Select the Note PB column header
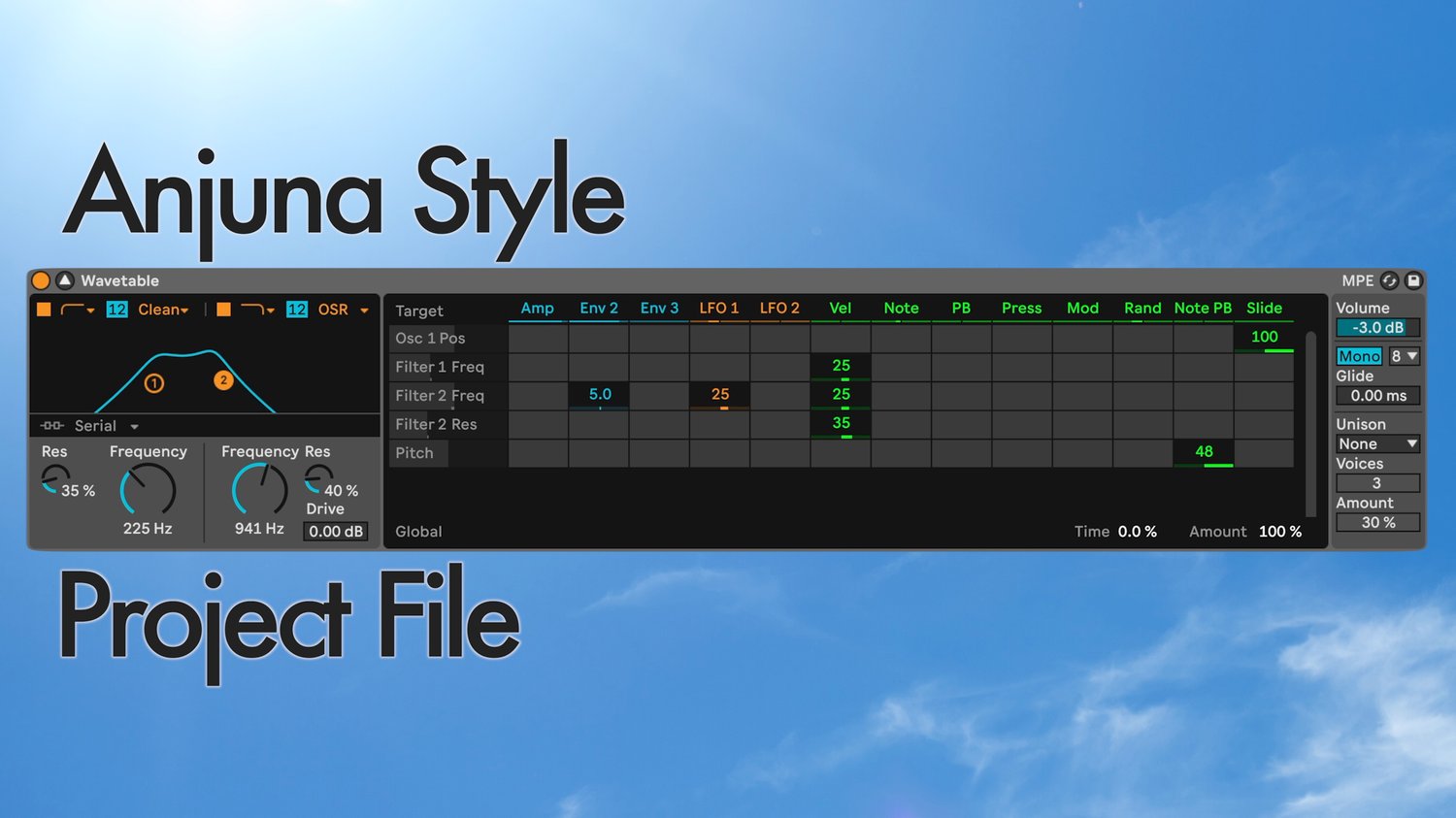Screen dimensions: 1456x818 [1203, 309]
